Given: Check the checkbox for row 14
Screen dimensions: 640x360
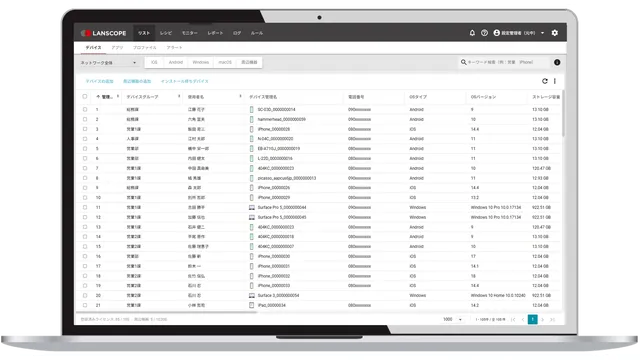Looking at the screenshot, I should [x=85, y=237].
